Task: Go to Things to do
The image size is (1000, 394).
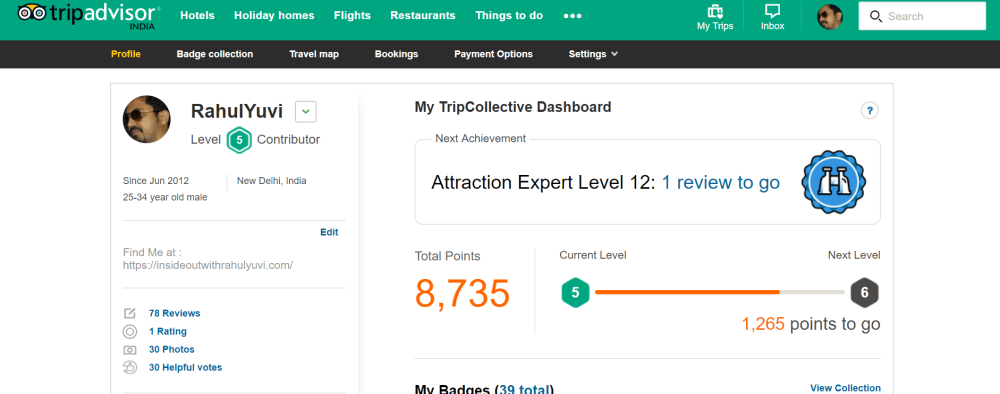Action: [509, 15]
